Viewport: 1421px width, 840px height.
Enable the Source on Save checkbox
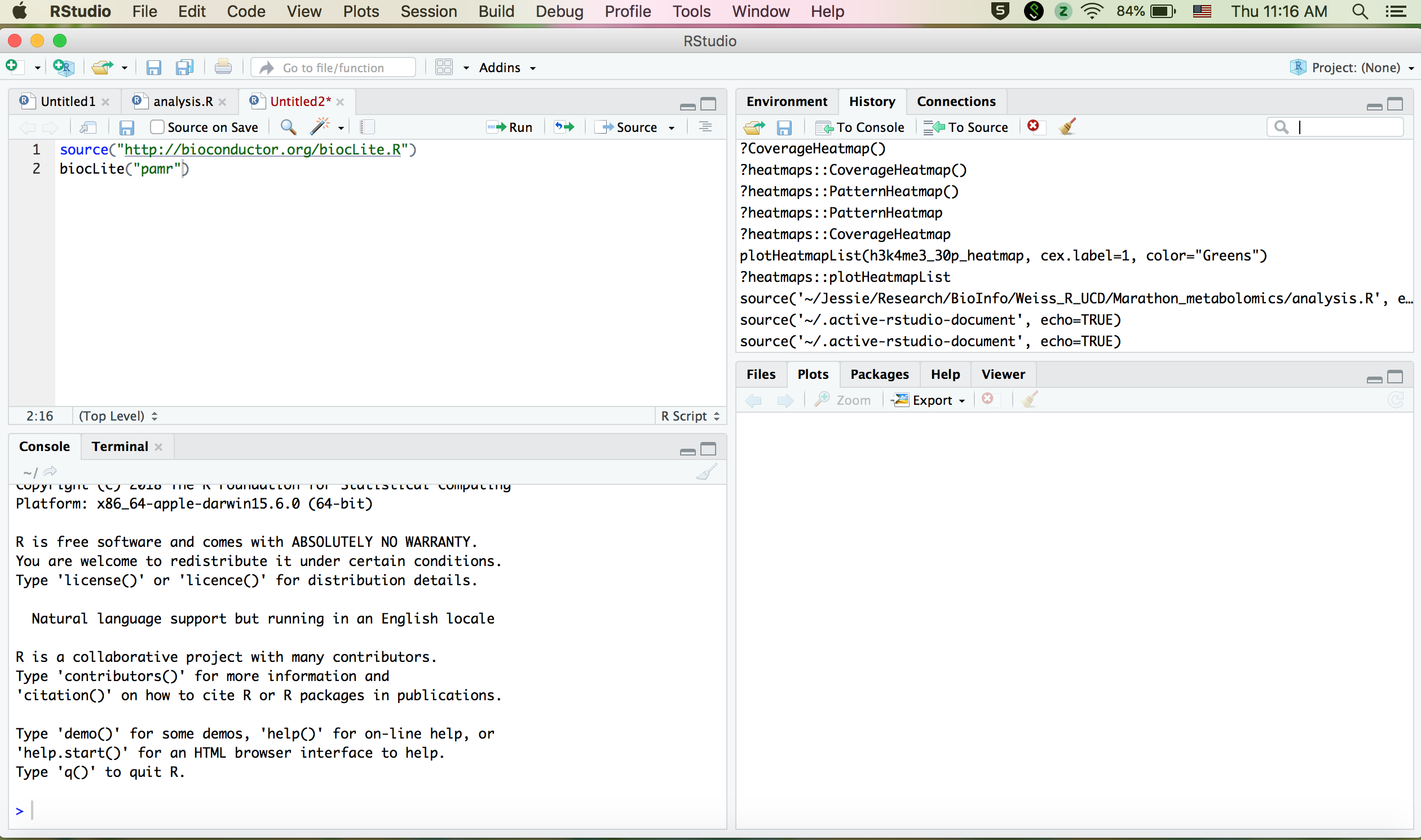point(157,127)
